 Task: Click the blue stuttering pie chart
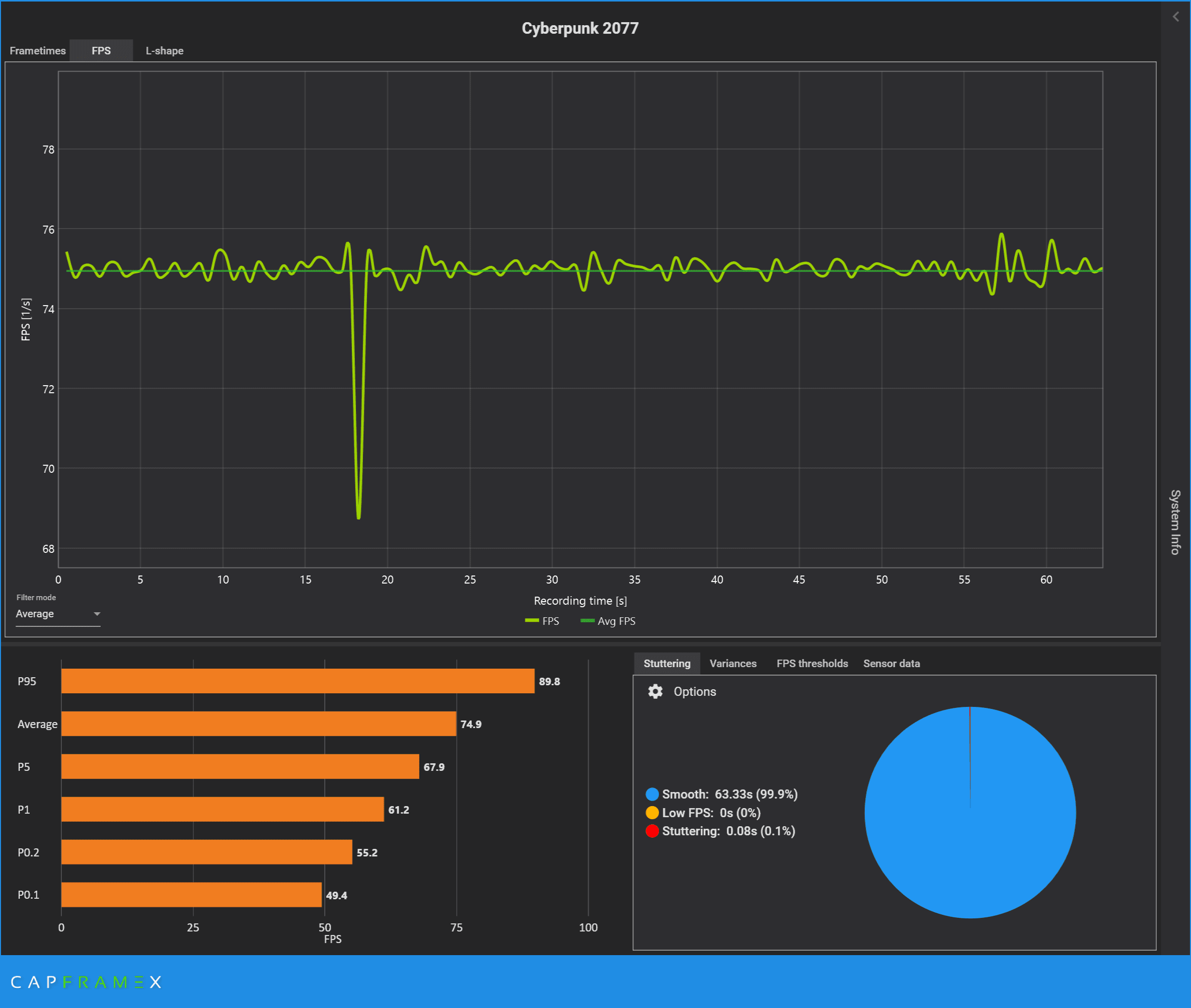click(x=970, y=813)
